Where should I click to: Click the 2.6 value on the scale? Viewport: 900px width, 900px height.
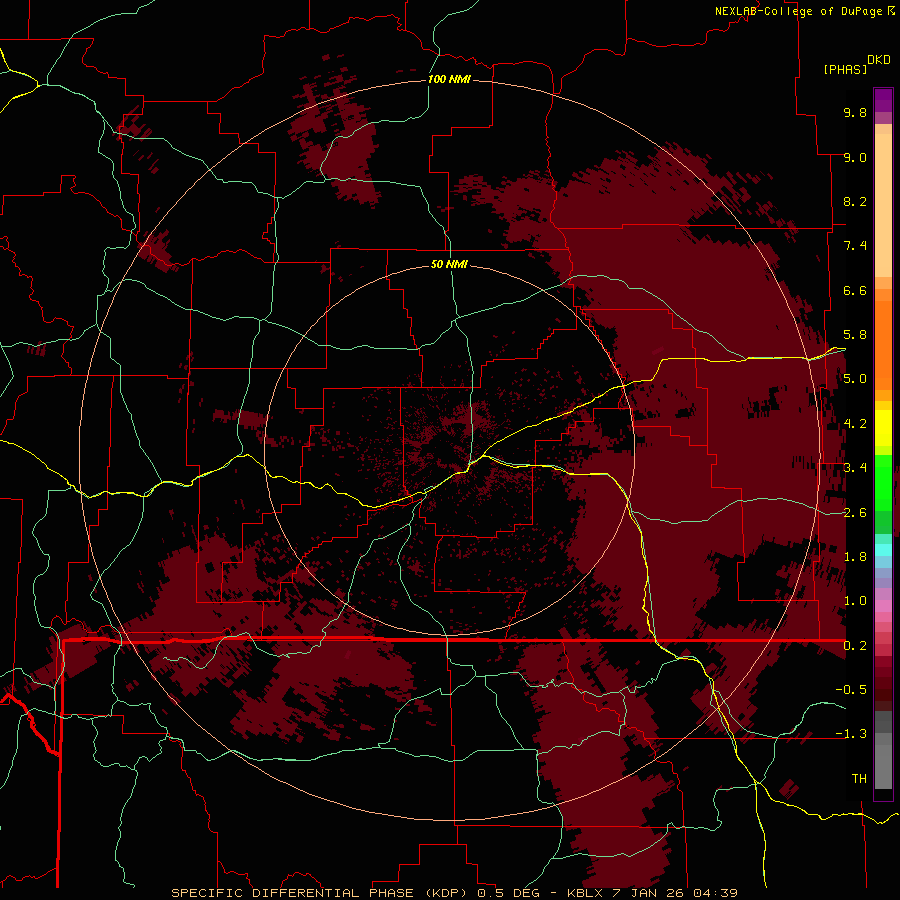pyautogui.click(x=855, y=513)
